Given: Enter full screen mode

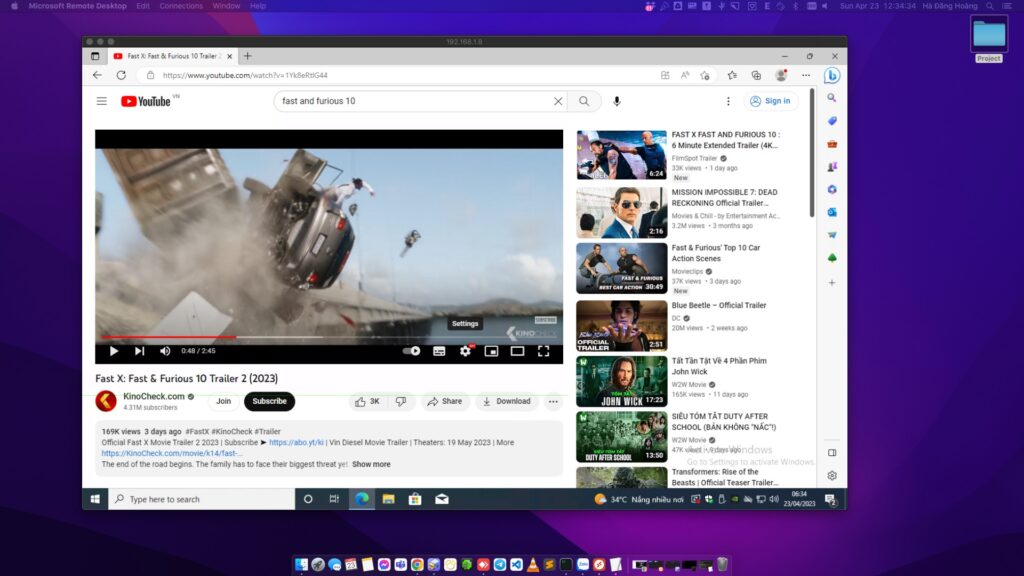Looking at the screenshot, I should coord(543,351).
